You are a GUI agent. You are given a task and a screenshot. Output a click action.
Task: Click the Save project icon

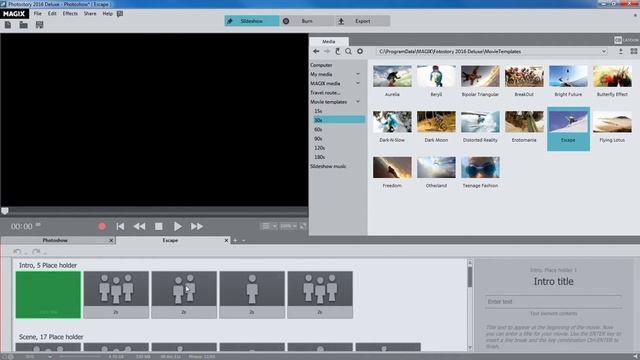tap(40, 25)
